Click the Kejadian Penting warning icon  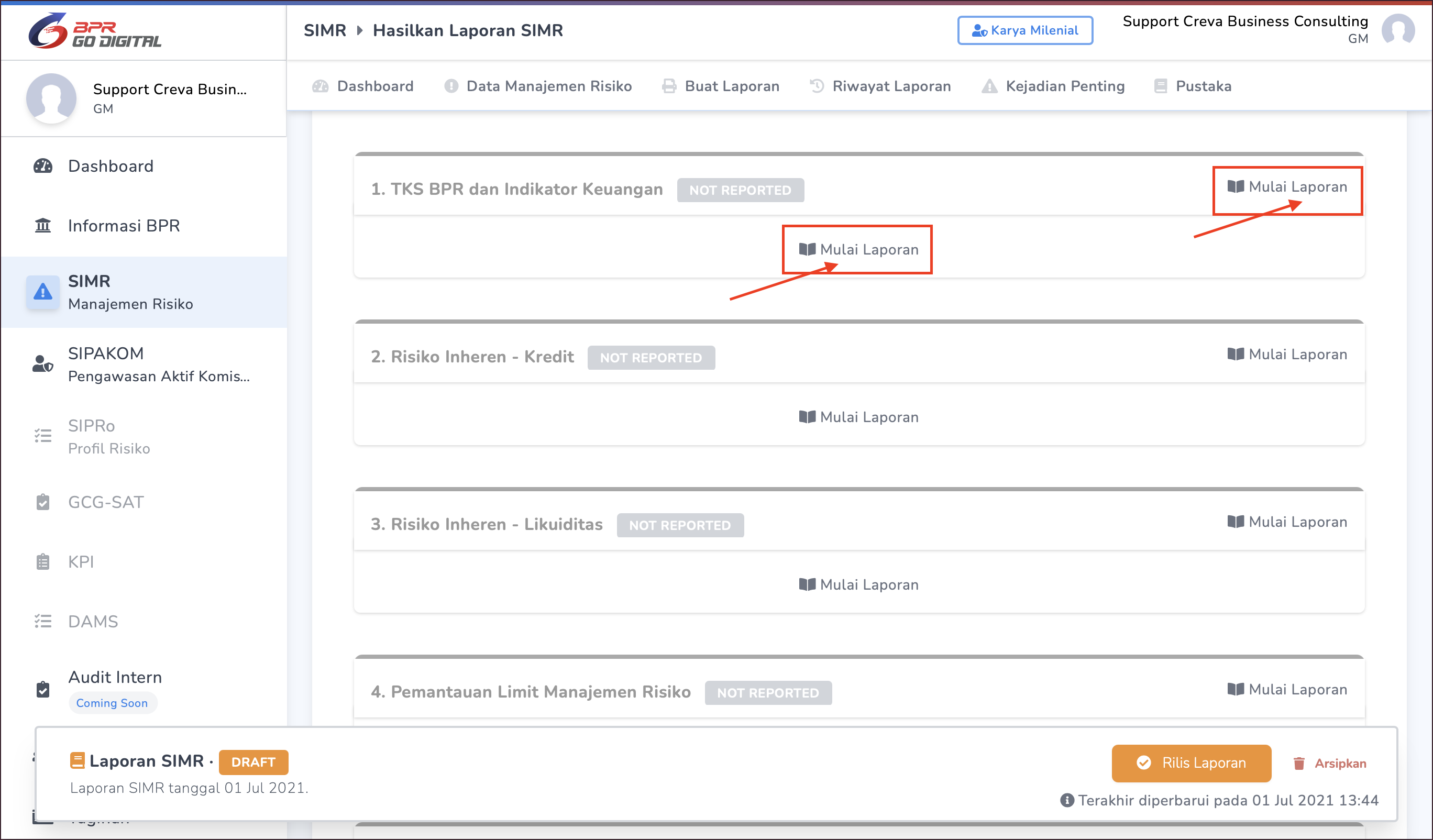click(x=989, y=86)
